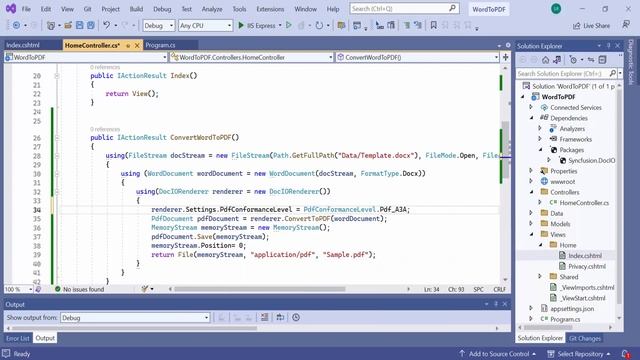640x360 pixels.
Task: Expand the Connected Services node
Action: (531, 107)
